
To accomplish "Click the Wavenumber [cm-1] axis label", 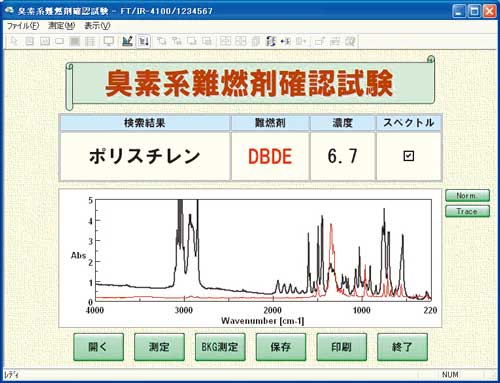I will click(x=263, y=321).
